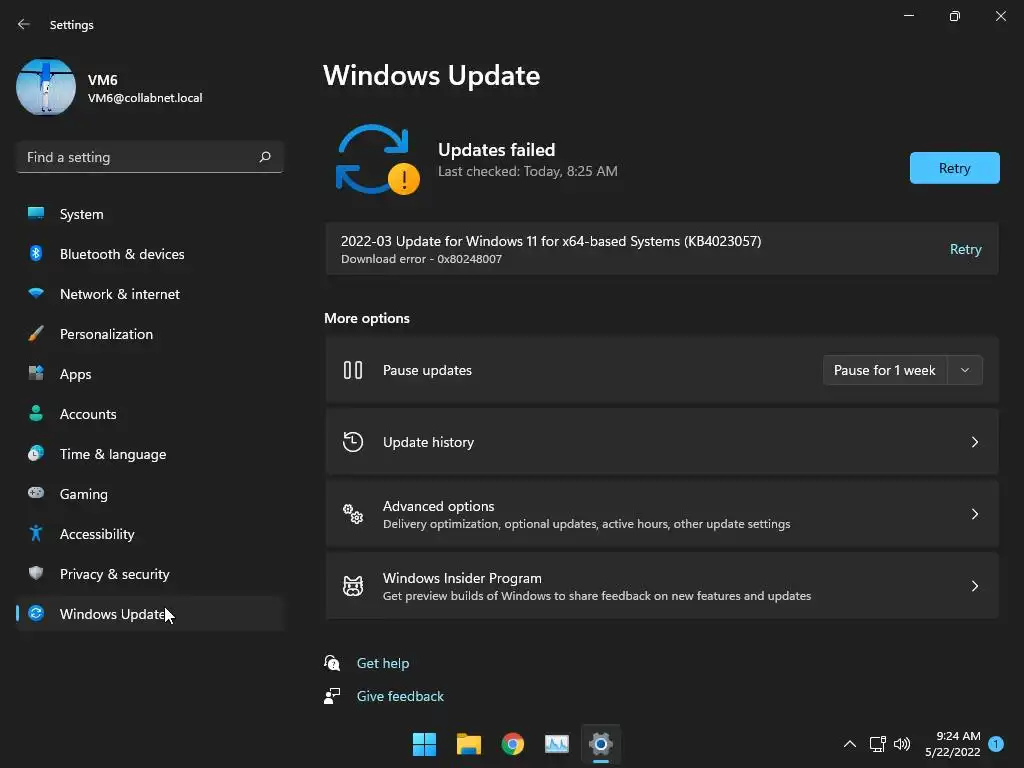Click the Windows Insider cat icon
Viewport: 1024px width, 768px height.
coord(353,586)
